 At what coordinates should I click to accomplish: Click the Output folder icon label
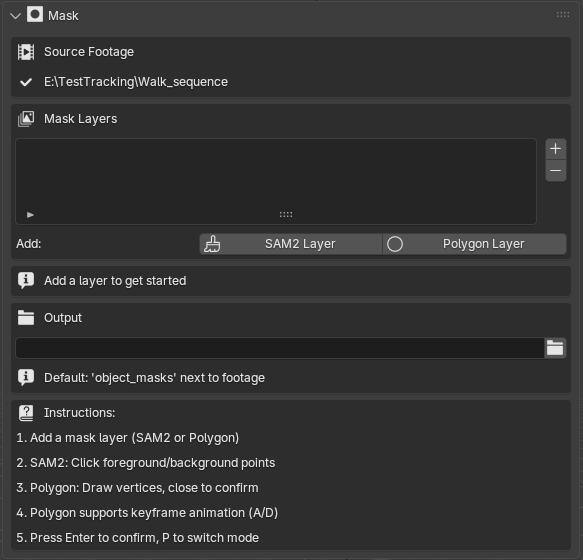pos(26,318)
